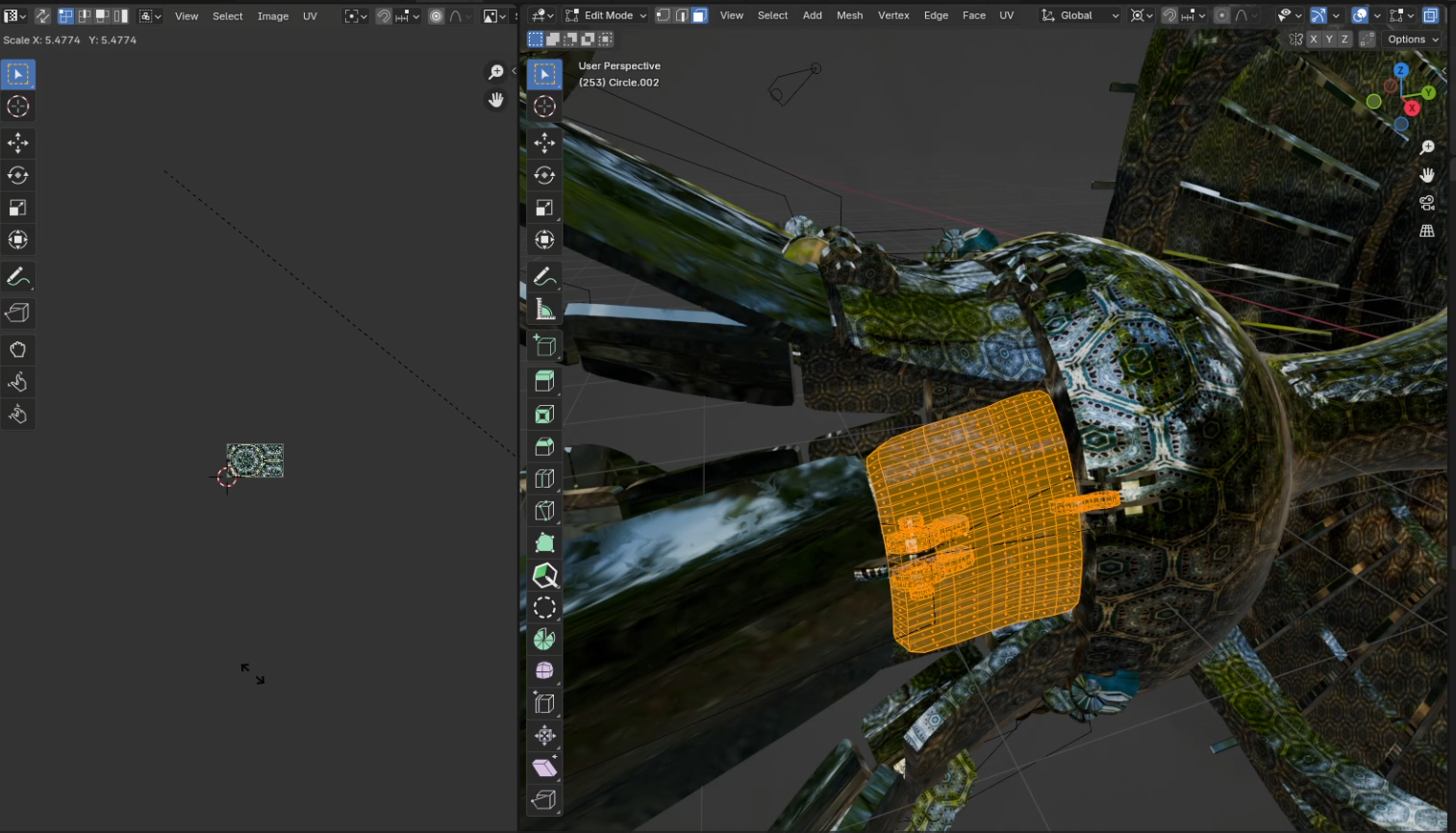Select the UV editor Rip Region tool

[18, 313]
